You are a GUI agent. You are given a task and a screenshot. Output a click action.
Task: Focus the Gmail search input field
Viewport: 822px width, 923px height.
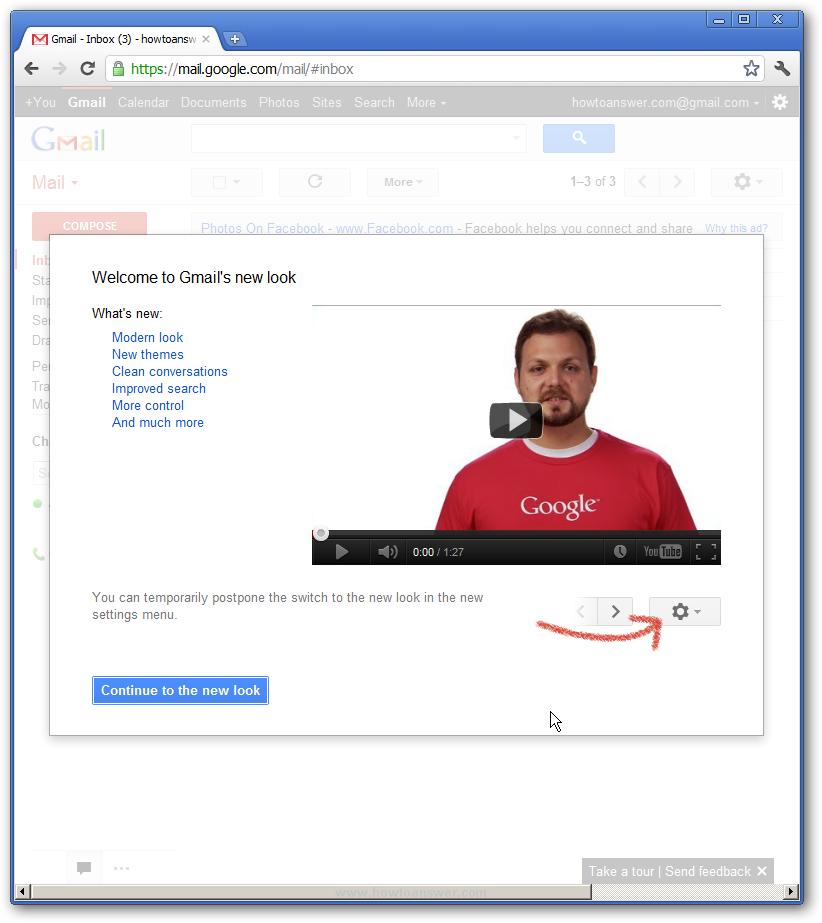click(358, 138)
